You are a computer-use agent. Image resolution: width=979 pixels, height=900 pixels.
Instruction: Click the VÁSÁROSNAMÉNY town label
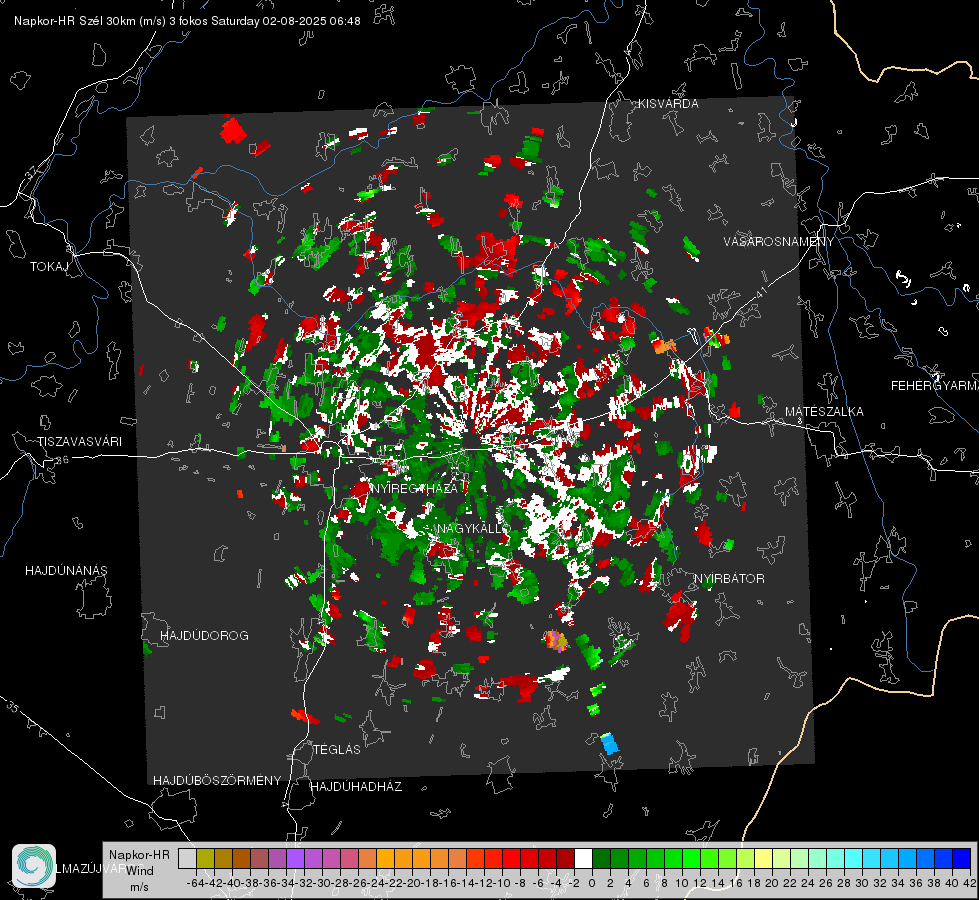pyautogui.click(x=779, y=242)
